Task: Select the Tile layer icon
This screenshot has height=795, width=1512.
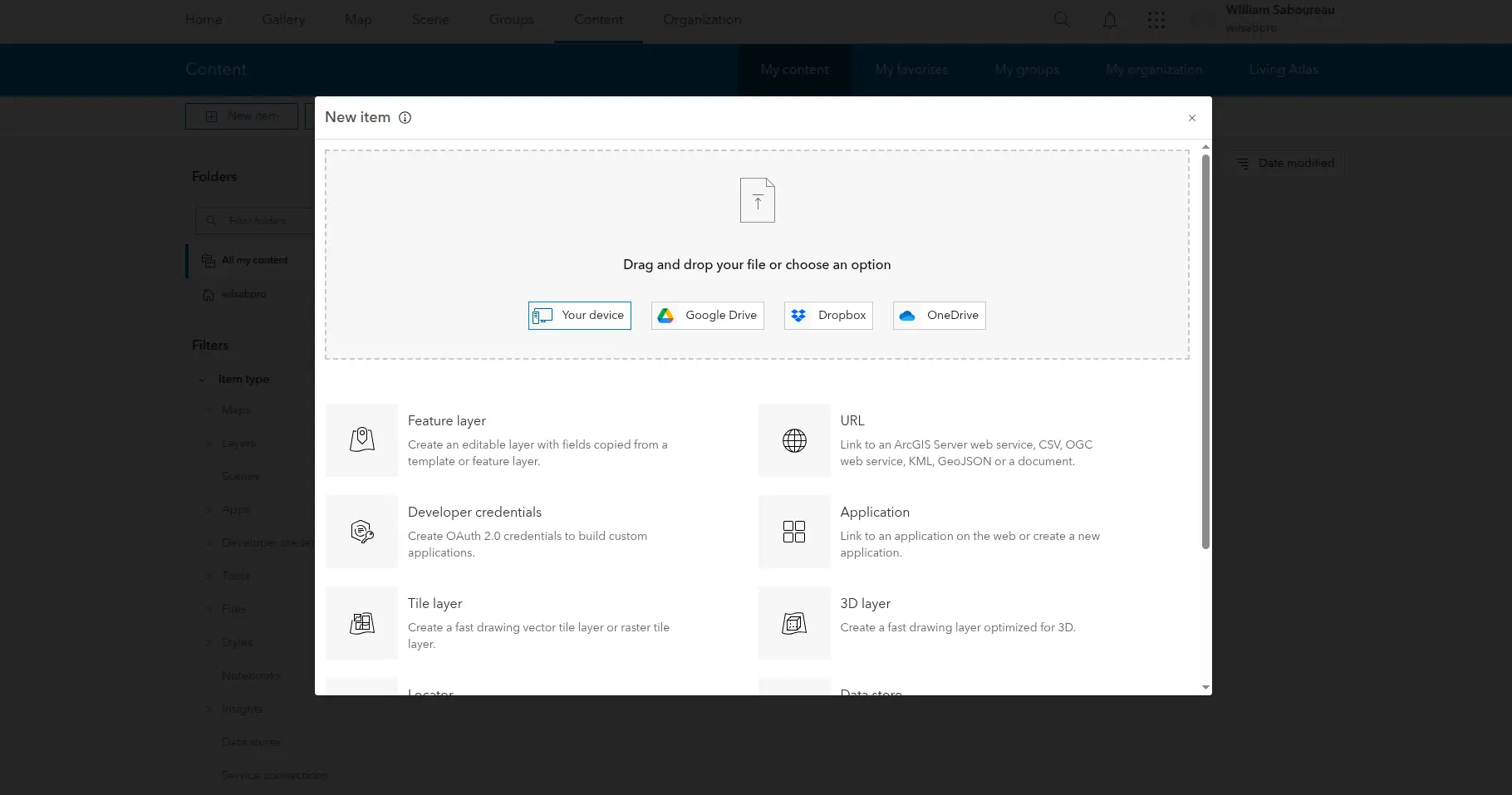Action: tap(361, 622)
